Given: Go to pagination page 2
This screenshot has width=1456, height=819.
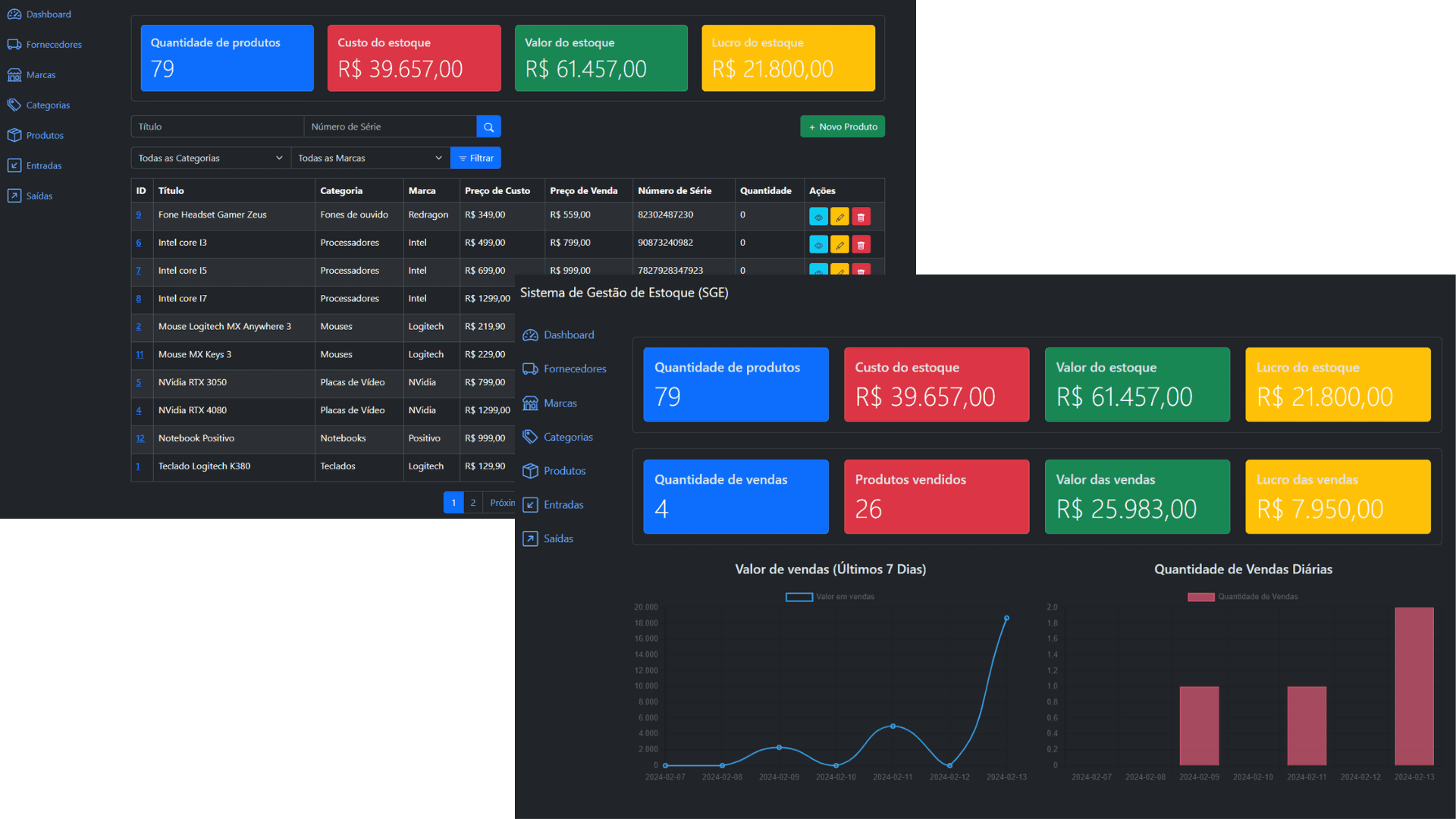Looking at the screenshot, I should pos(473,503).
